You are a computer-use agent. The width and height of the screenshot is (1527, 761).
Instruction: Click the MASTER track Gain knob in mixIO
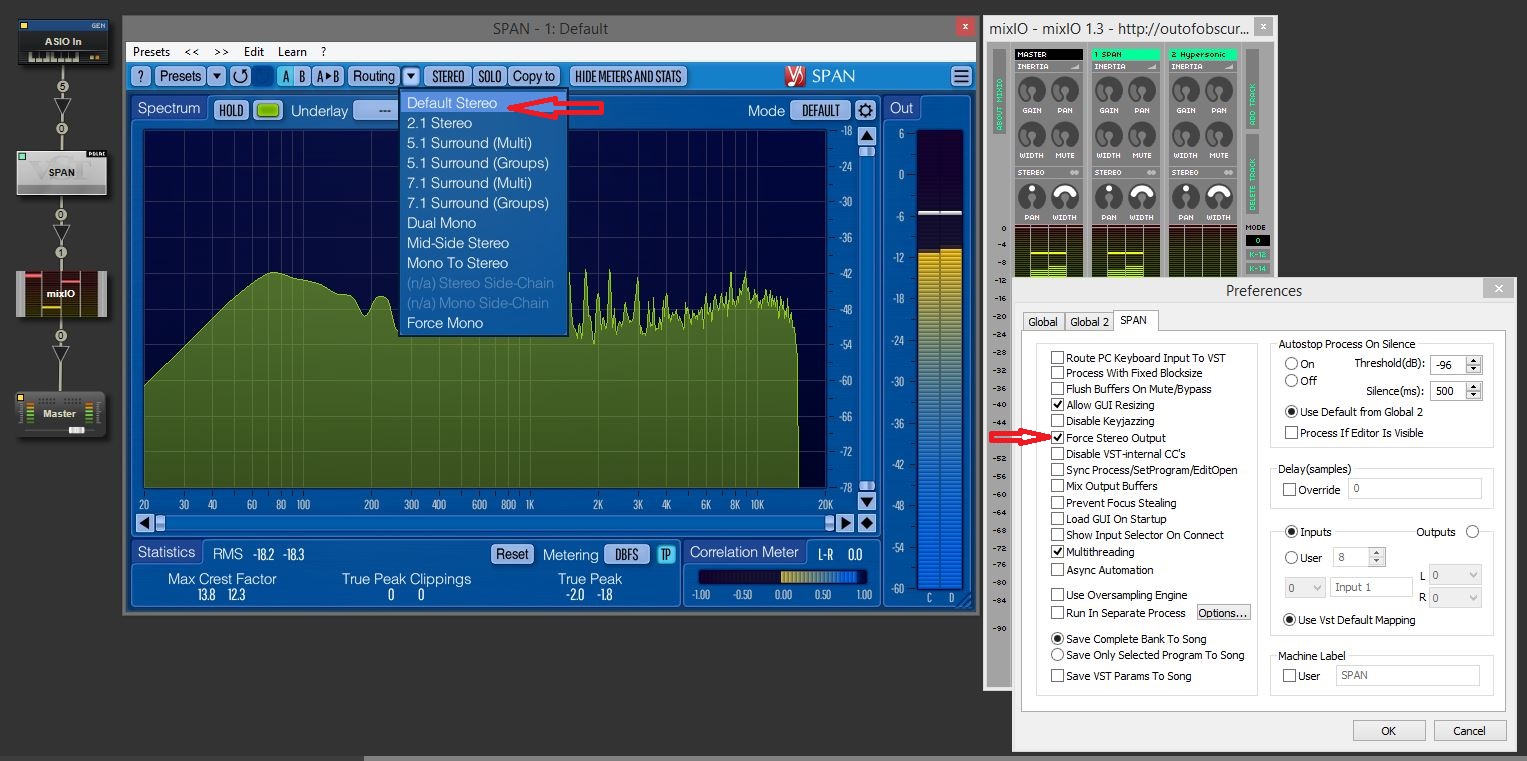pyautogui.click(x=1032, y=93)
